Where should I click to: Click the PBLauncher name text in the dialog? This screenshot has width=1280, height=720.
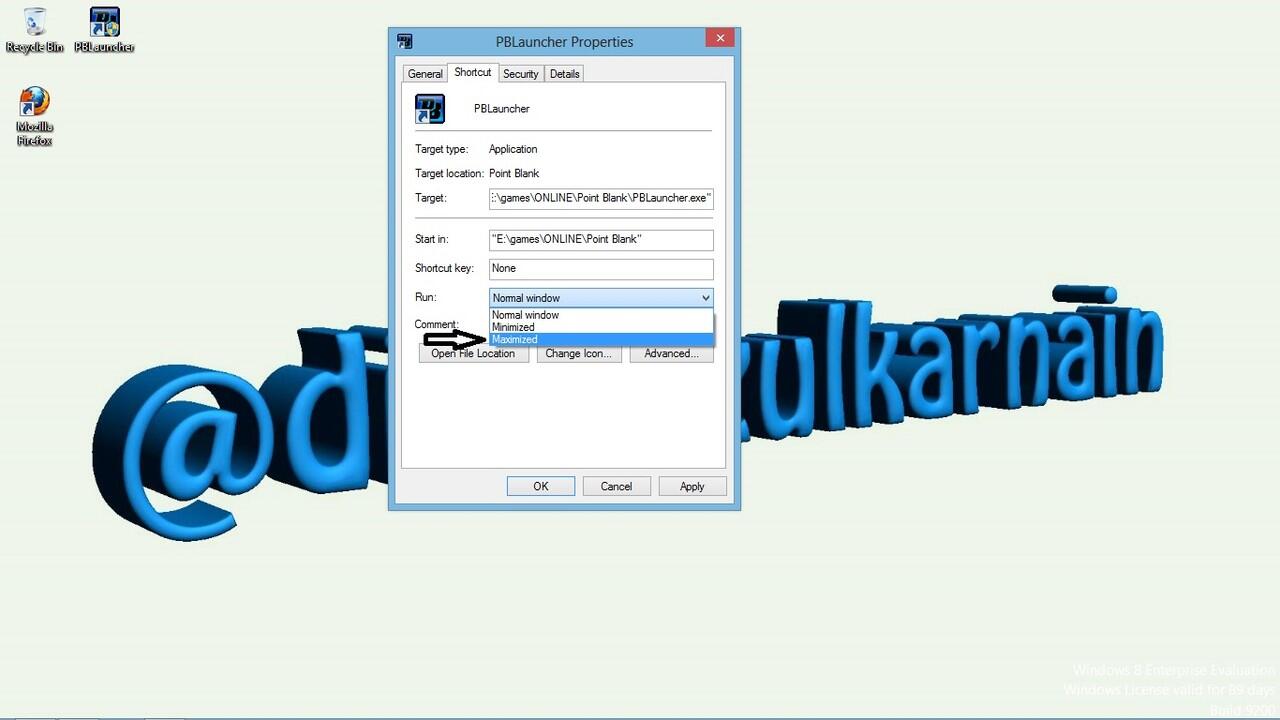point(502,109)
